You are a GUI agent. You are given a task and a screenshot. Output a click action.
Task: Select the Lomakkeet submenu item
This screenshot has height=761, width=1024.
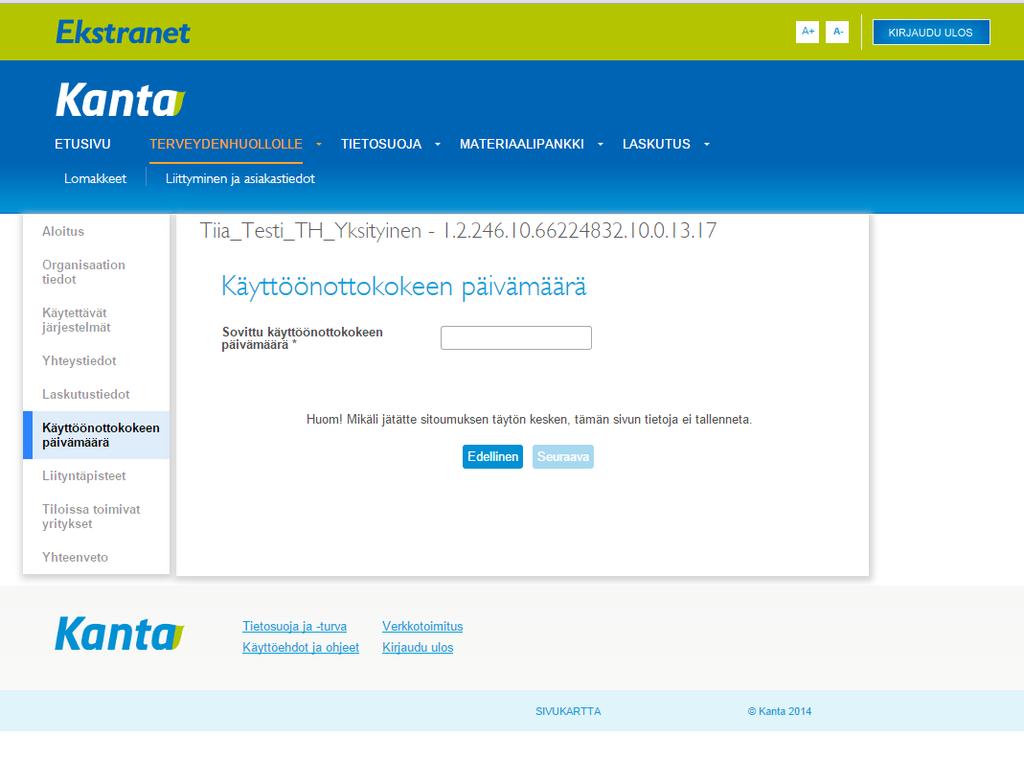pyautogui.click(x=95, y=178)
